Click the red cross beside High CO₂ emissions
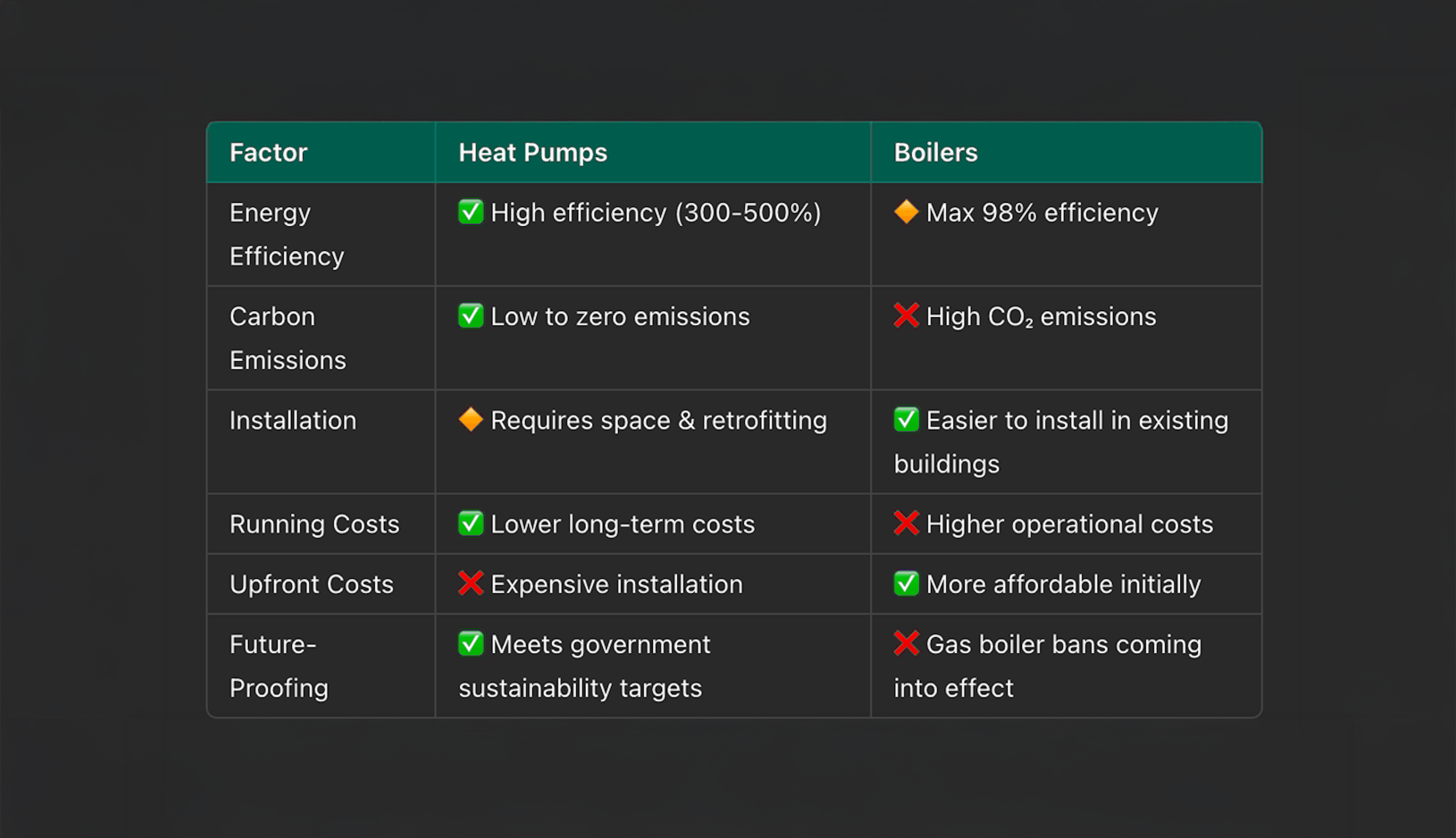 click(x=906, y=315)
